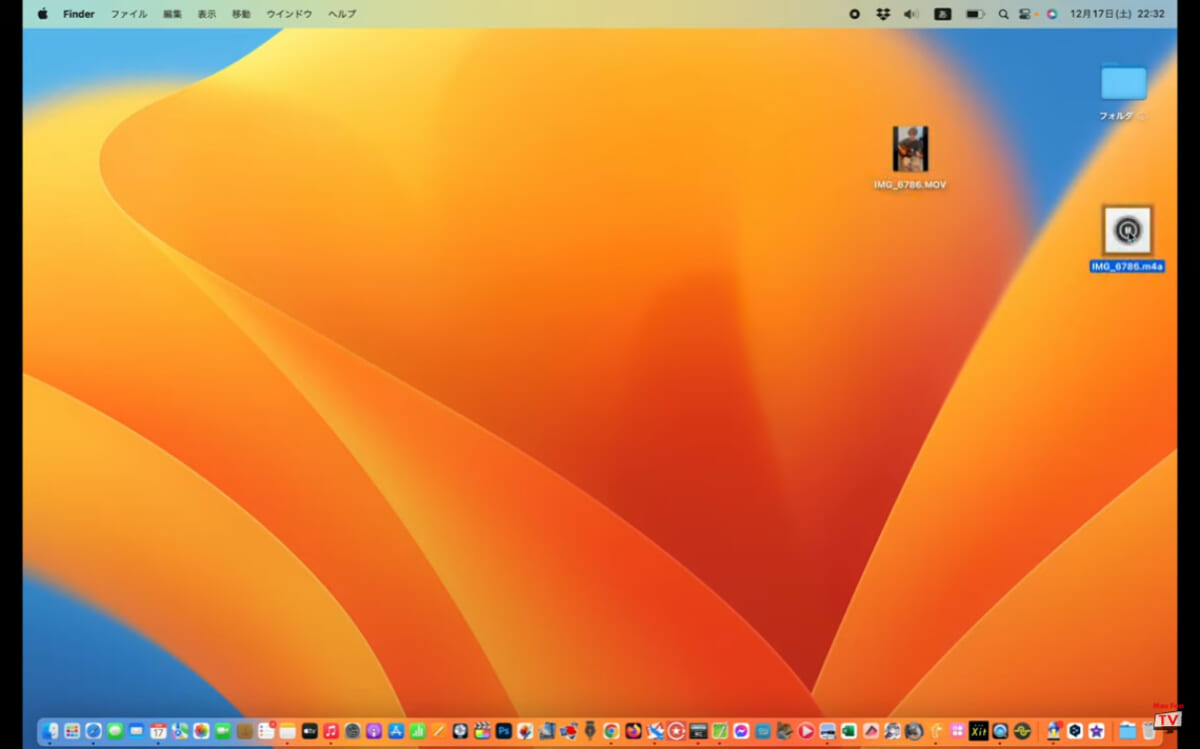Open Spotlight search
This screenshot has width=1200, height=749.
[1003, 14]
